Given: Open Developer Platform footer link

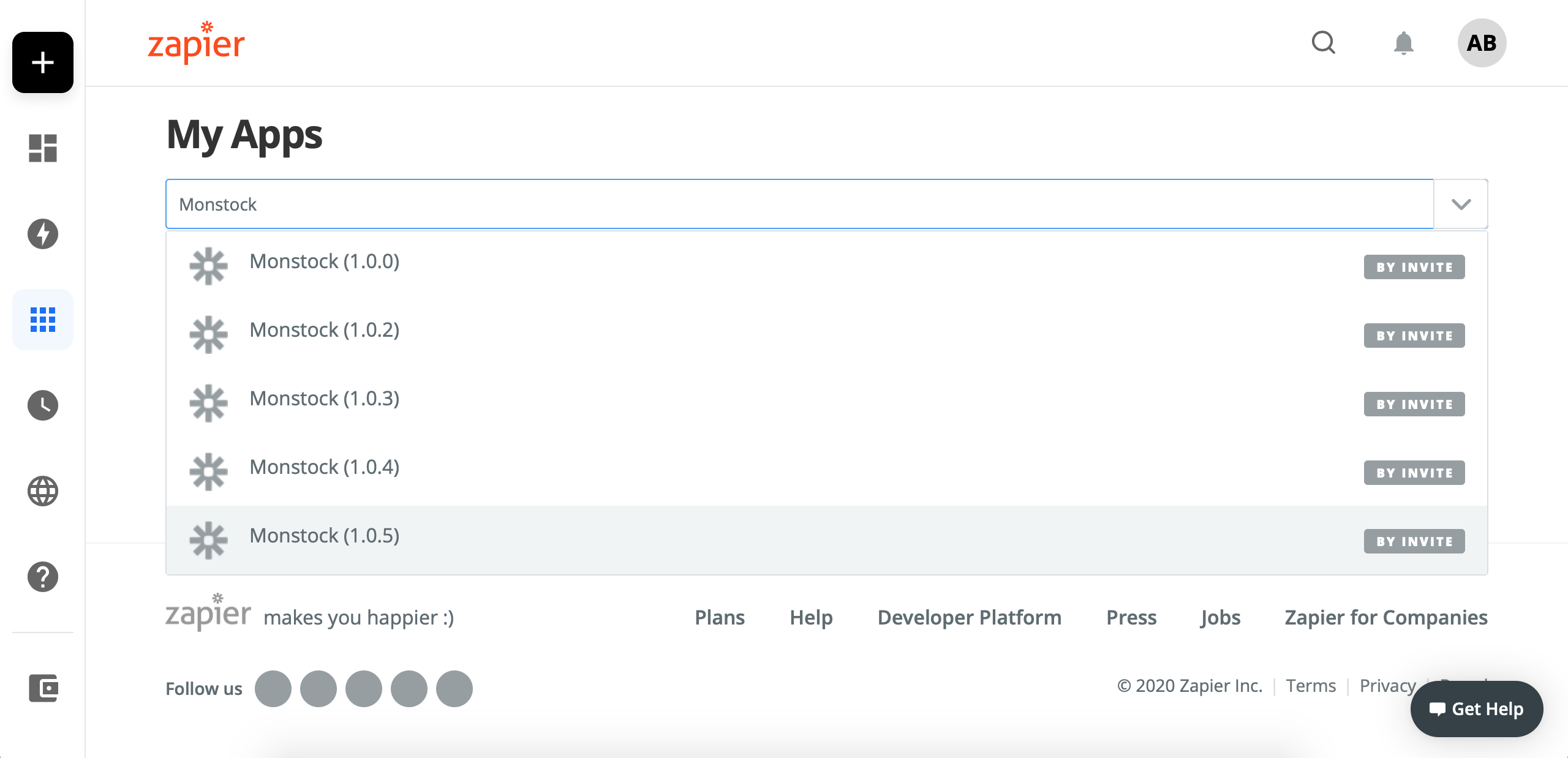Looking at the screenshot, I should coord(970,617).
